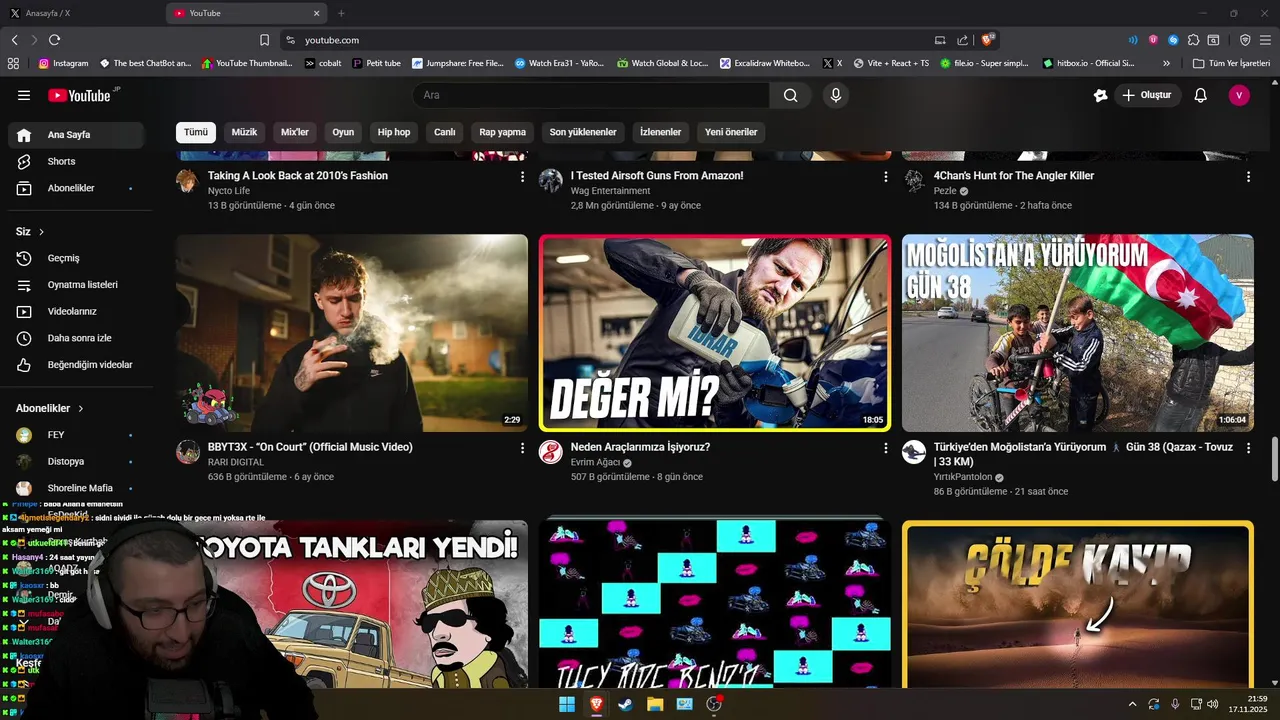
Task: Open File Explorer from the taskbar
Action: point(655,704)
